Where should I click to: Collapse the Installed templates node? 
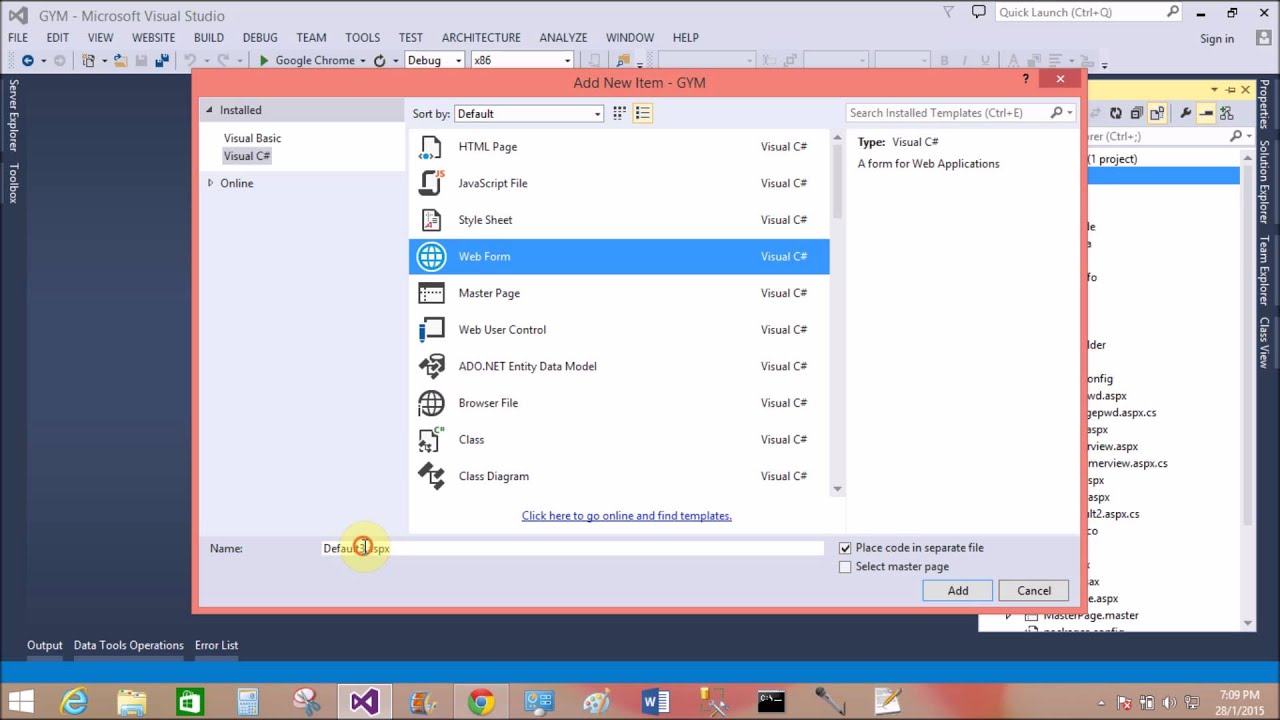click(x=210, y=110)
